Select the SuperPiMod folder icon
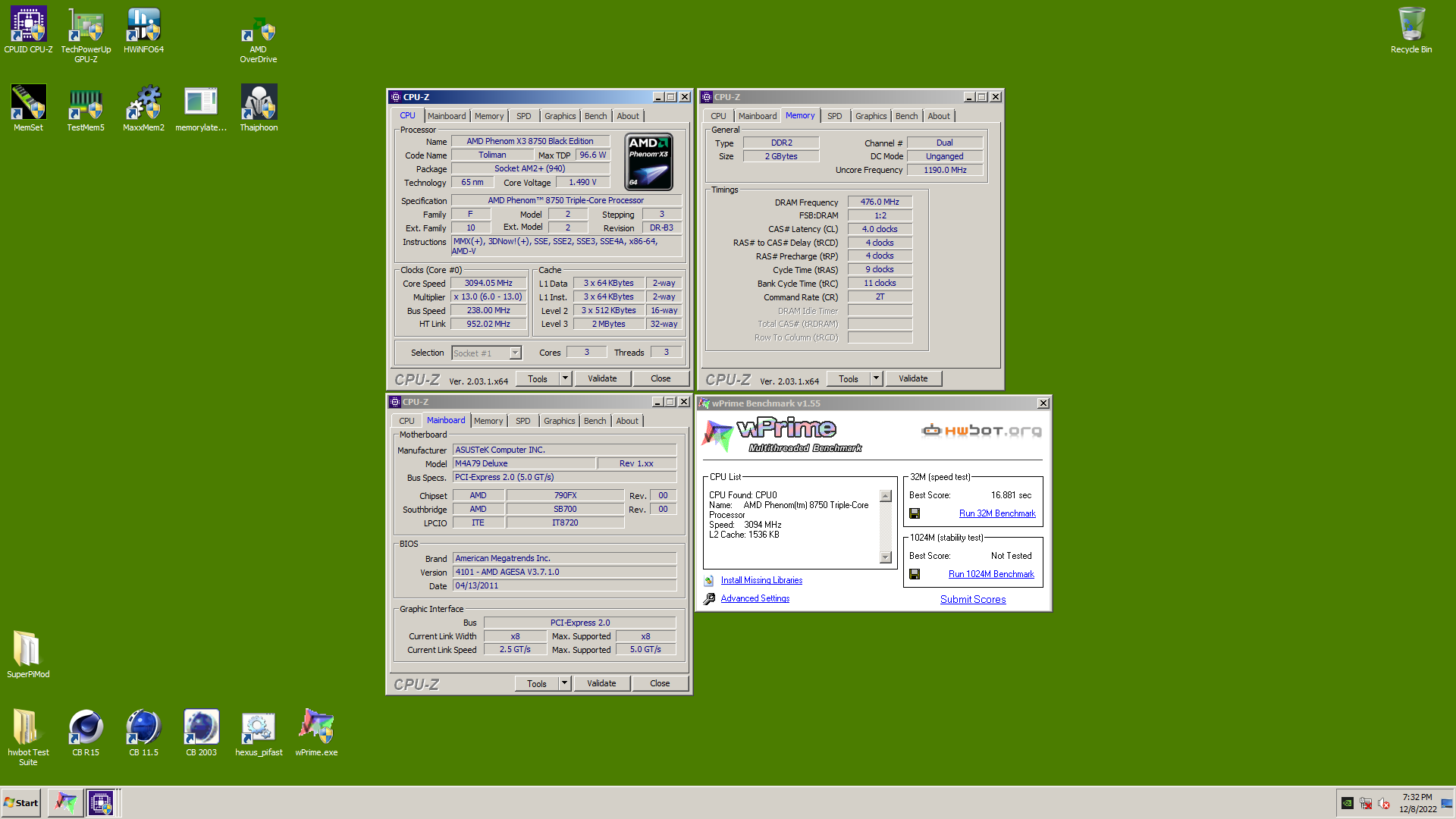1456x819 pixels. pos(28,654)
